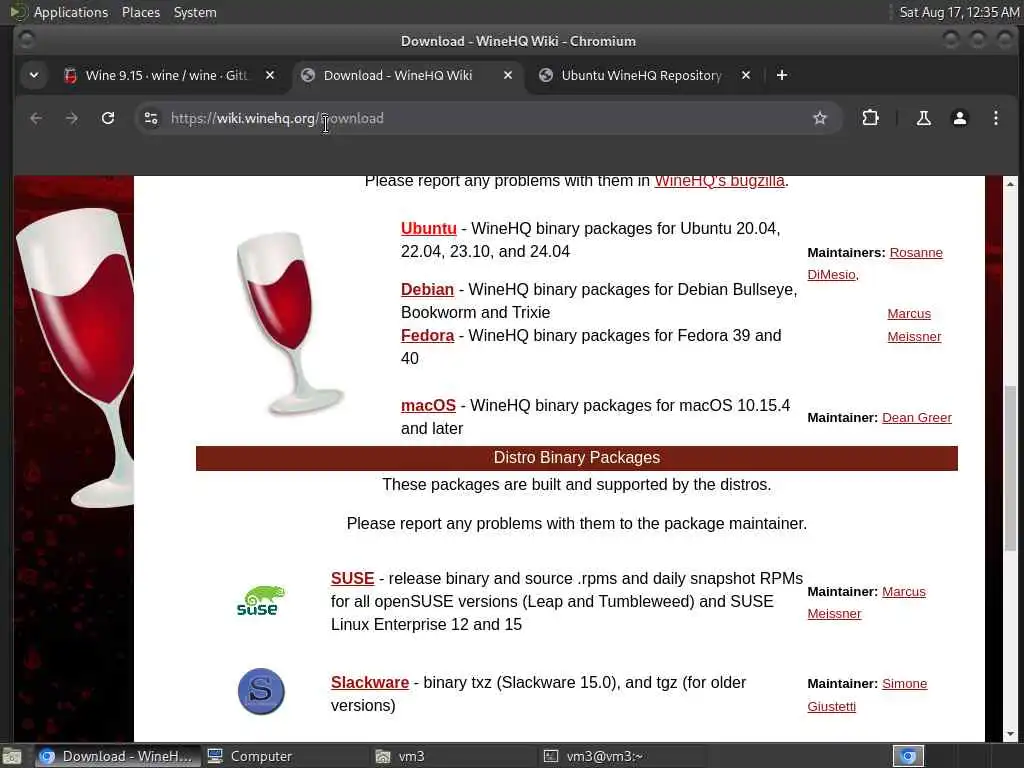Image resolution: width=1024 pixels, height=768 pixels.
Task: Open maintainer Rosanne DiMesio link
Action: pyautogui.click(x=916, y=253)
